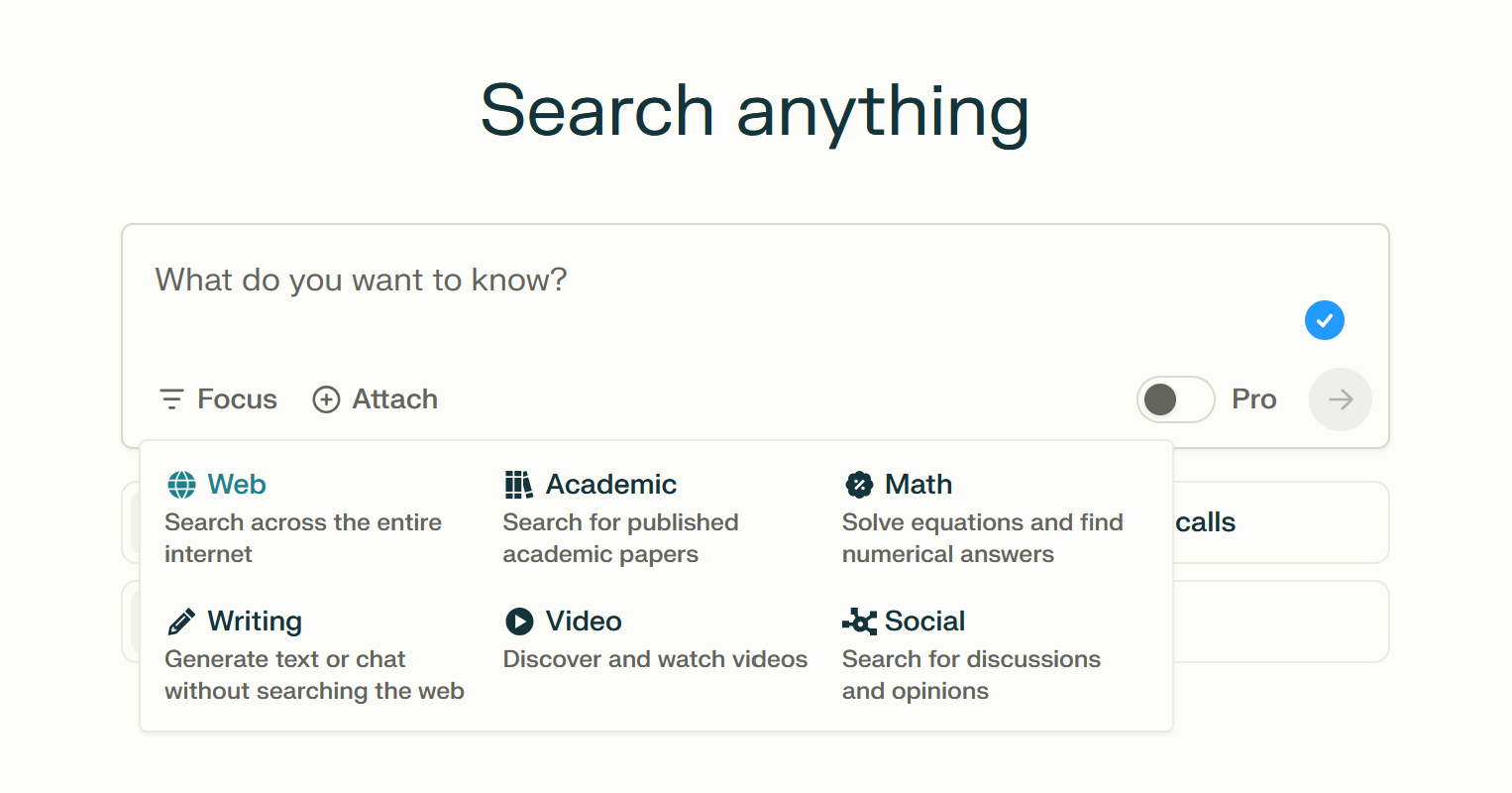Click the Math badge icon
The height and width of the screenshot is (793, 1512).
tap(858, 485)
